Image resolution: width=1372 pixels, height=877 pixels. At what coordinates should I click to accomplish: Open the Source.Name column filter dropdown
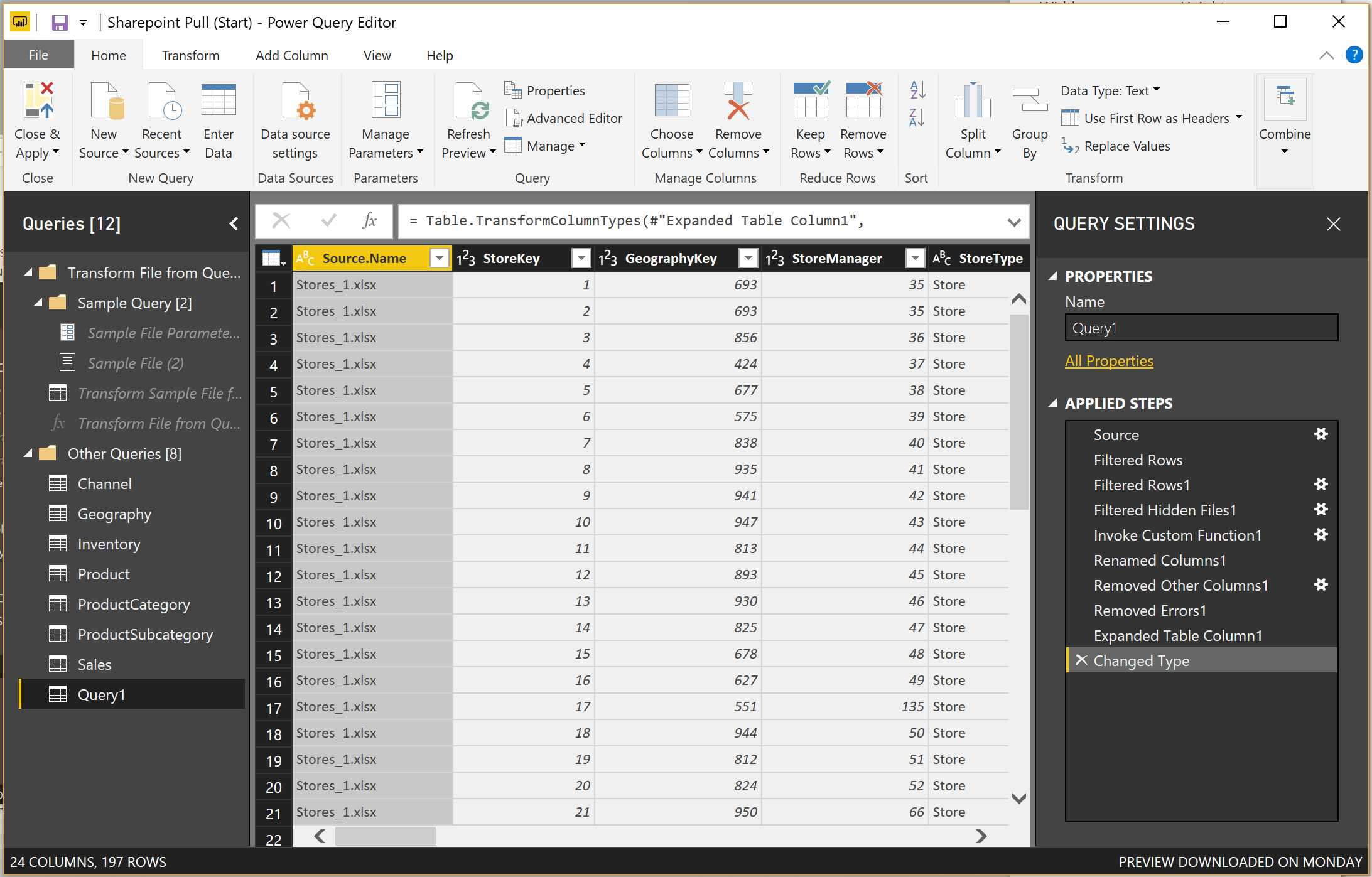click(x=439, y=258)
